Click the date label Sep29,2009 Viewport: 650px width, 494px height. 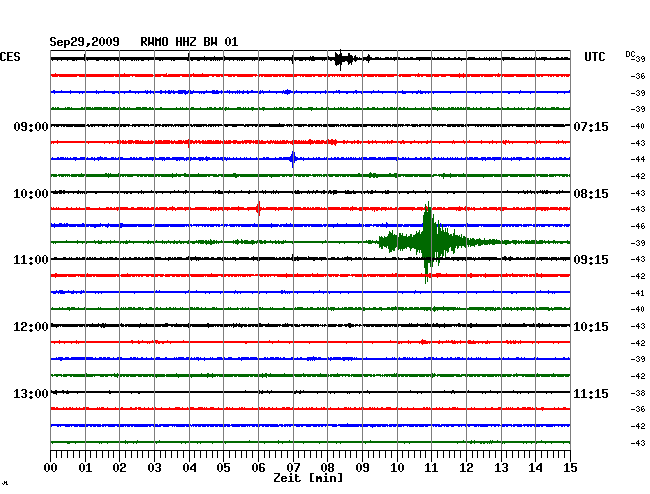point(85,42)
